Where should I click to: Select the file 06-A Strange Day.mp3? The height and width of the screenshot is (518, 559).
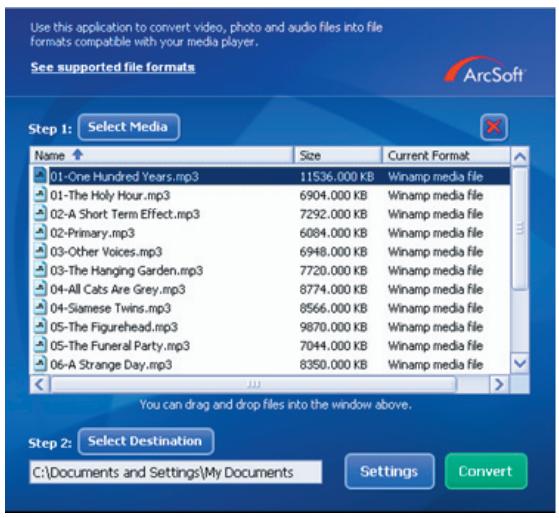tap(111, 365)
